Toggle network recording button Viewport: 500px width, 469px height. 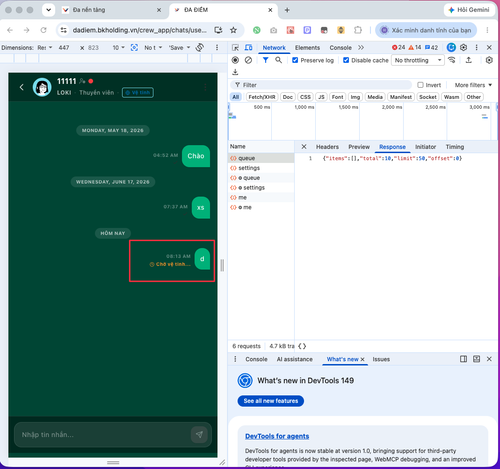coord(235,60)
